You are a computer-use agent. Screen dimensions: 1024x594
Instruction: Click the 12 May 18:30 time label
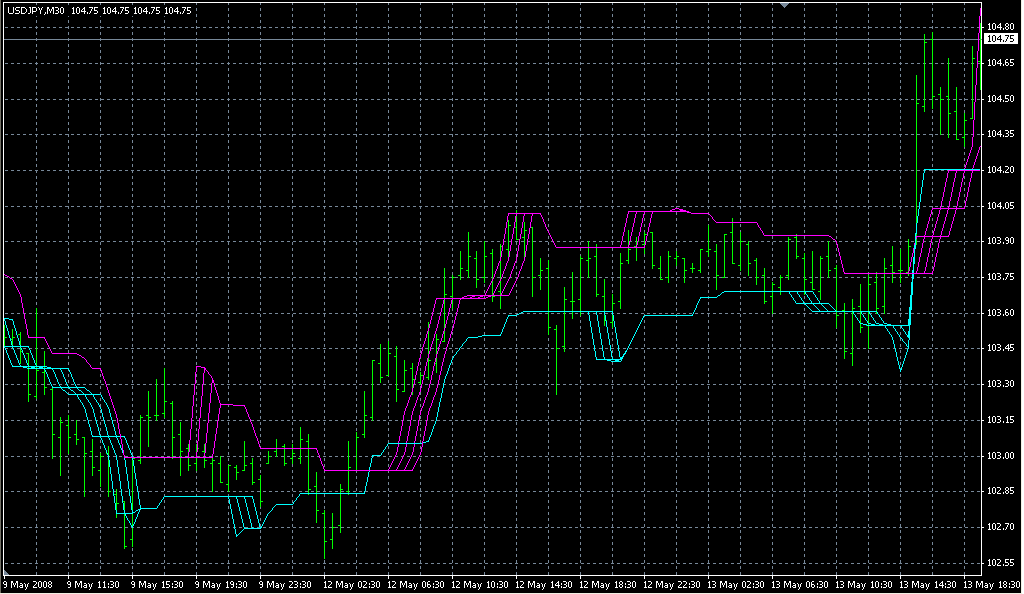pos(608,584)
